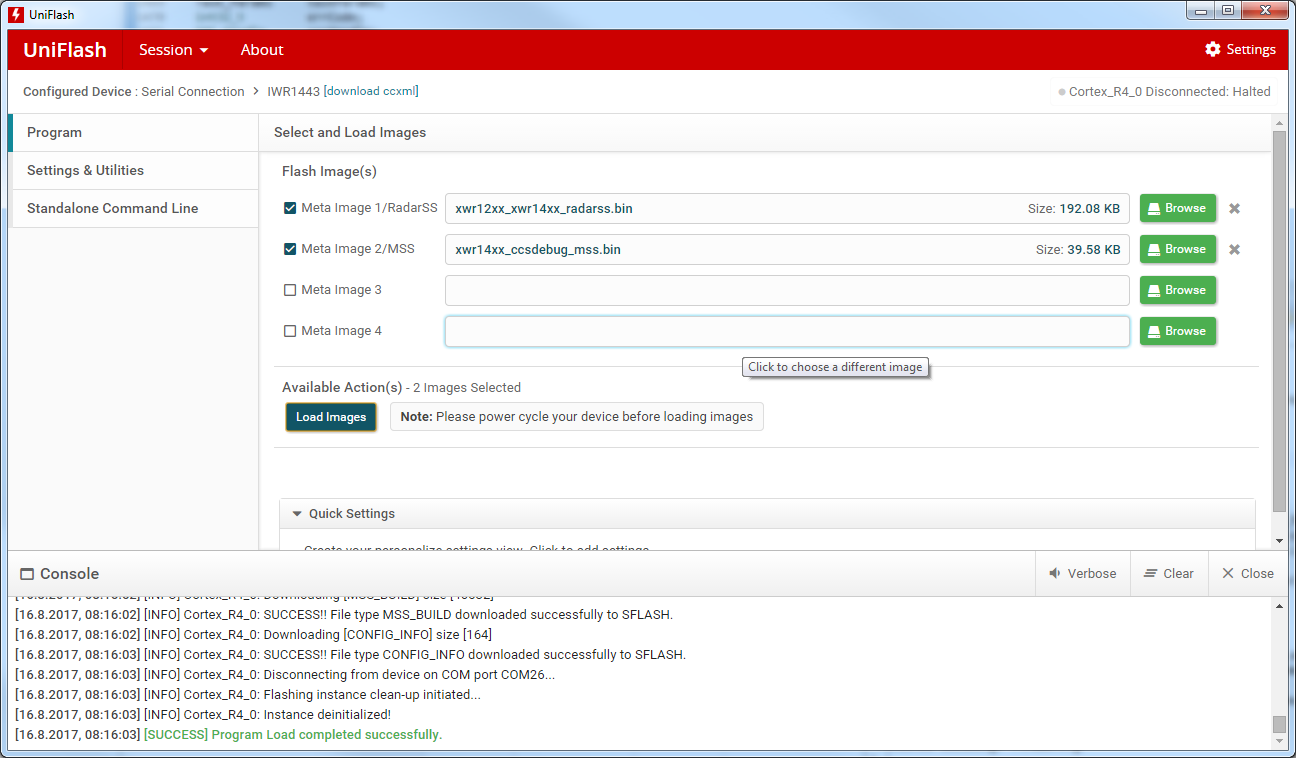Close the Console panel
Screen dimensions: 1296x758
tap(1248, 573)
